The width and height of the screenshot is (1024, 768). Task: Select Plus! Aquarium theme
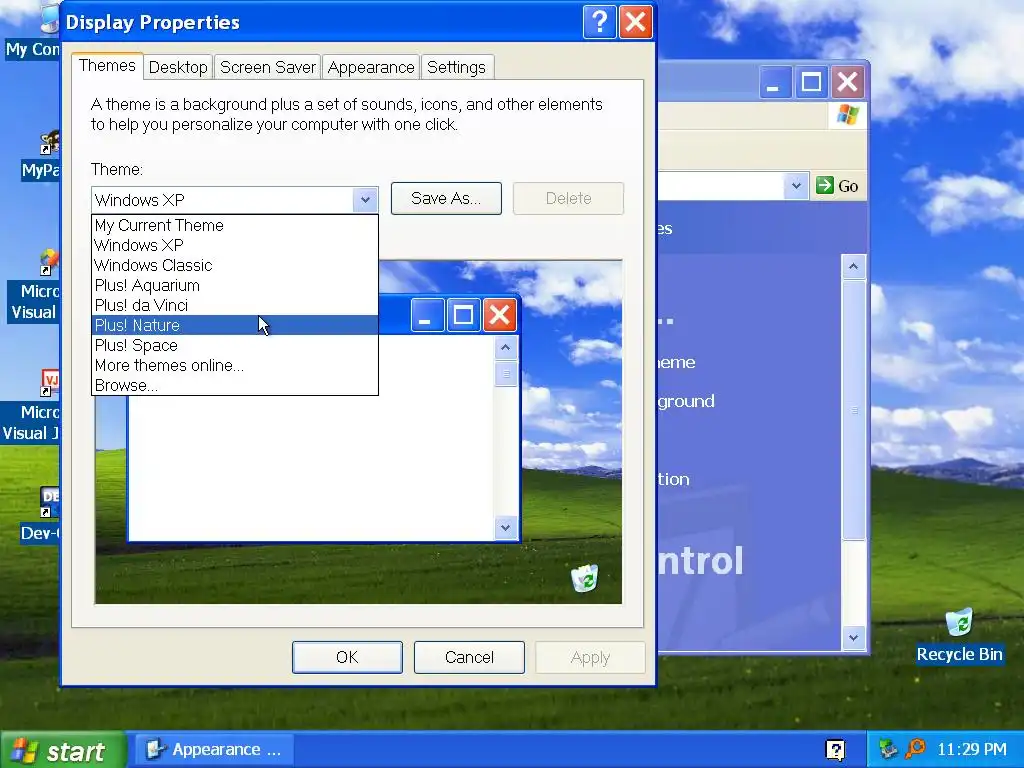coord(234,285)
